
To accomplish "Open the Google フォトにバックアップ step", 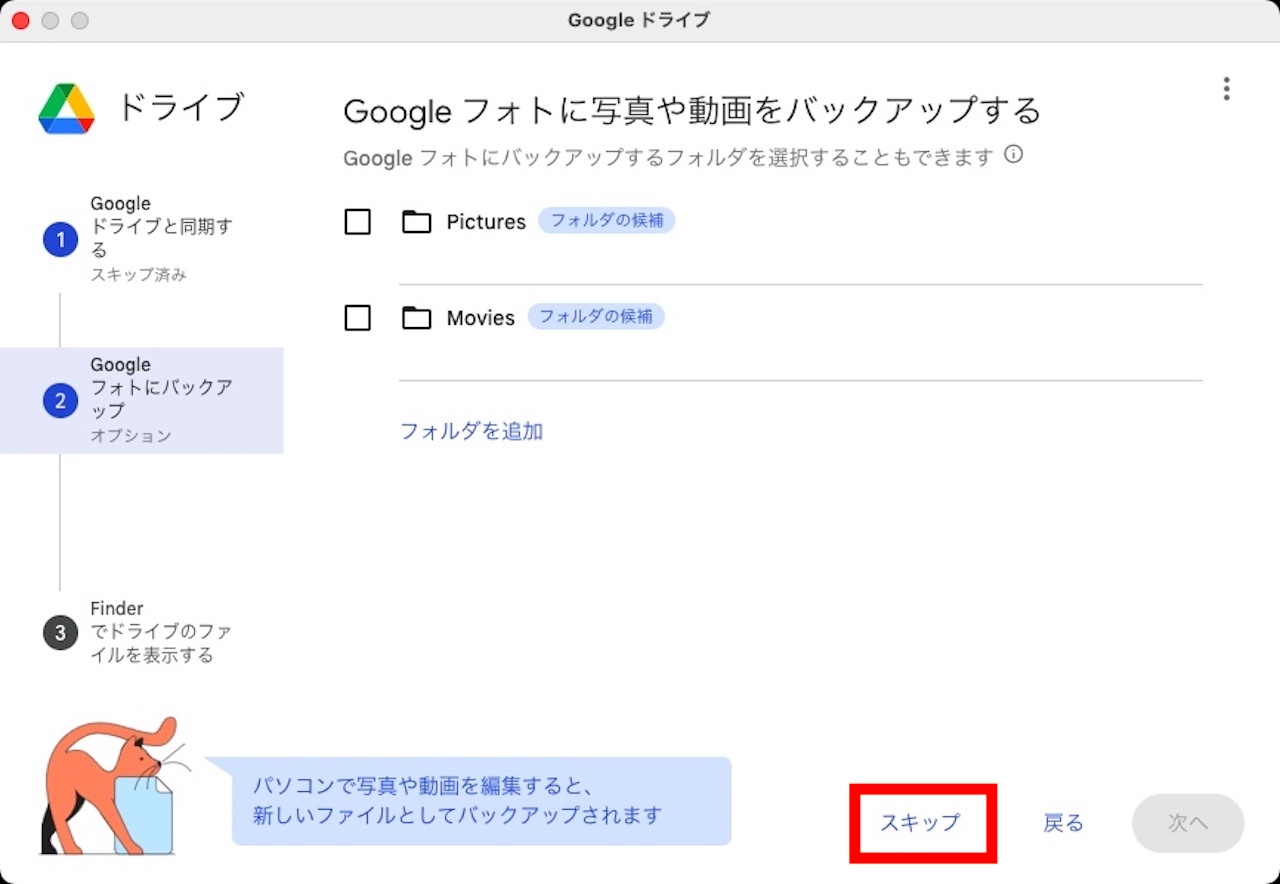I will coord(141,400).
